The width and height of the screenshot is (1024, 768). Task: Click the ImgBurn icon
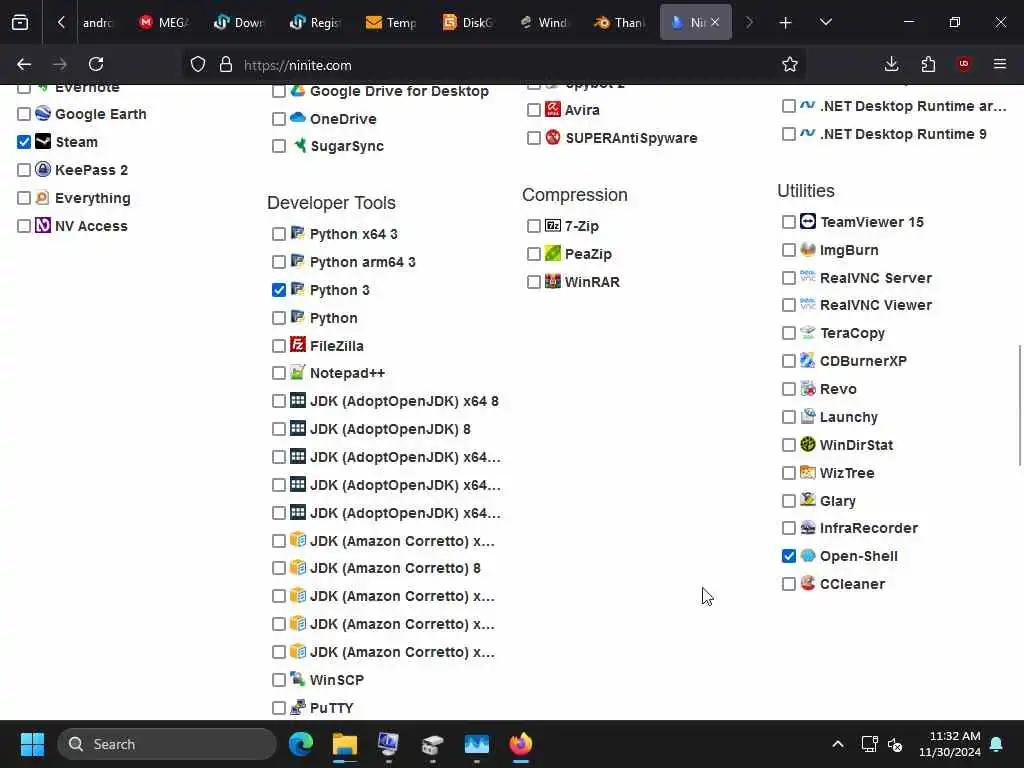808,249
